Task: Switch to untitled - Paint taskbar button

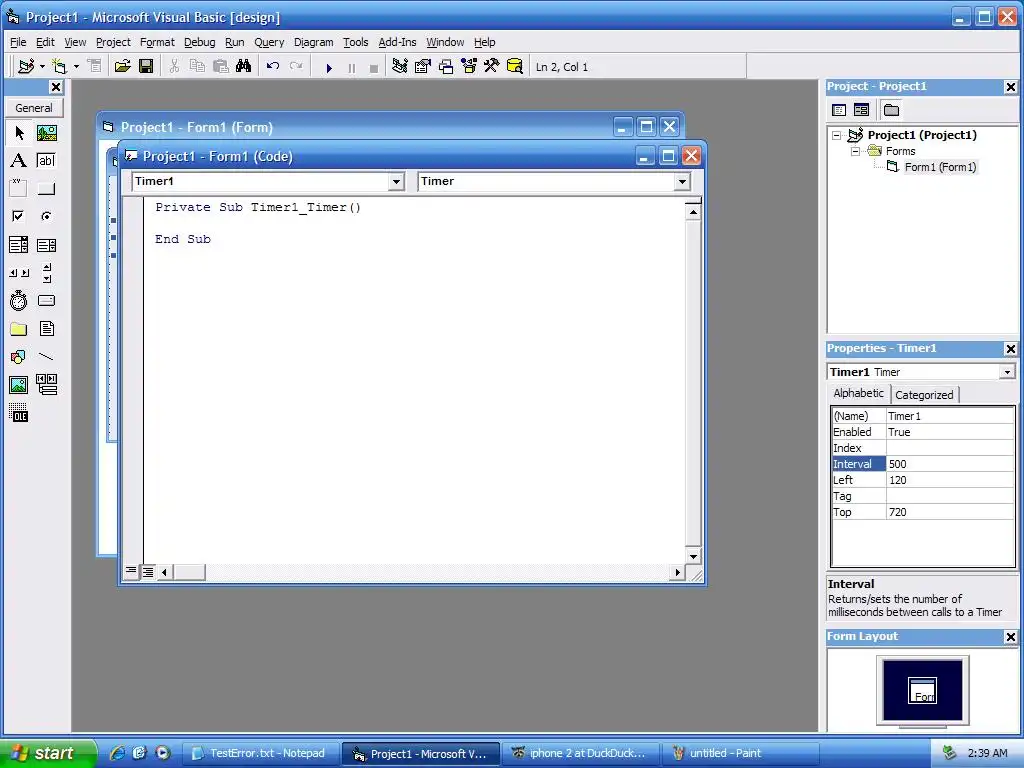Action: pyautogui.click(x=740, y=753)
